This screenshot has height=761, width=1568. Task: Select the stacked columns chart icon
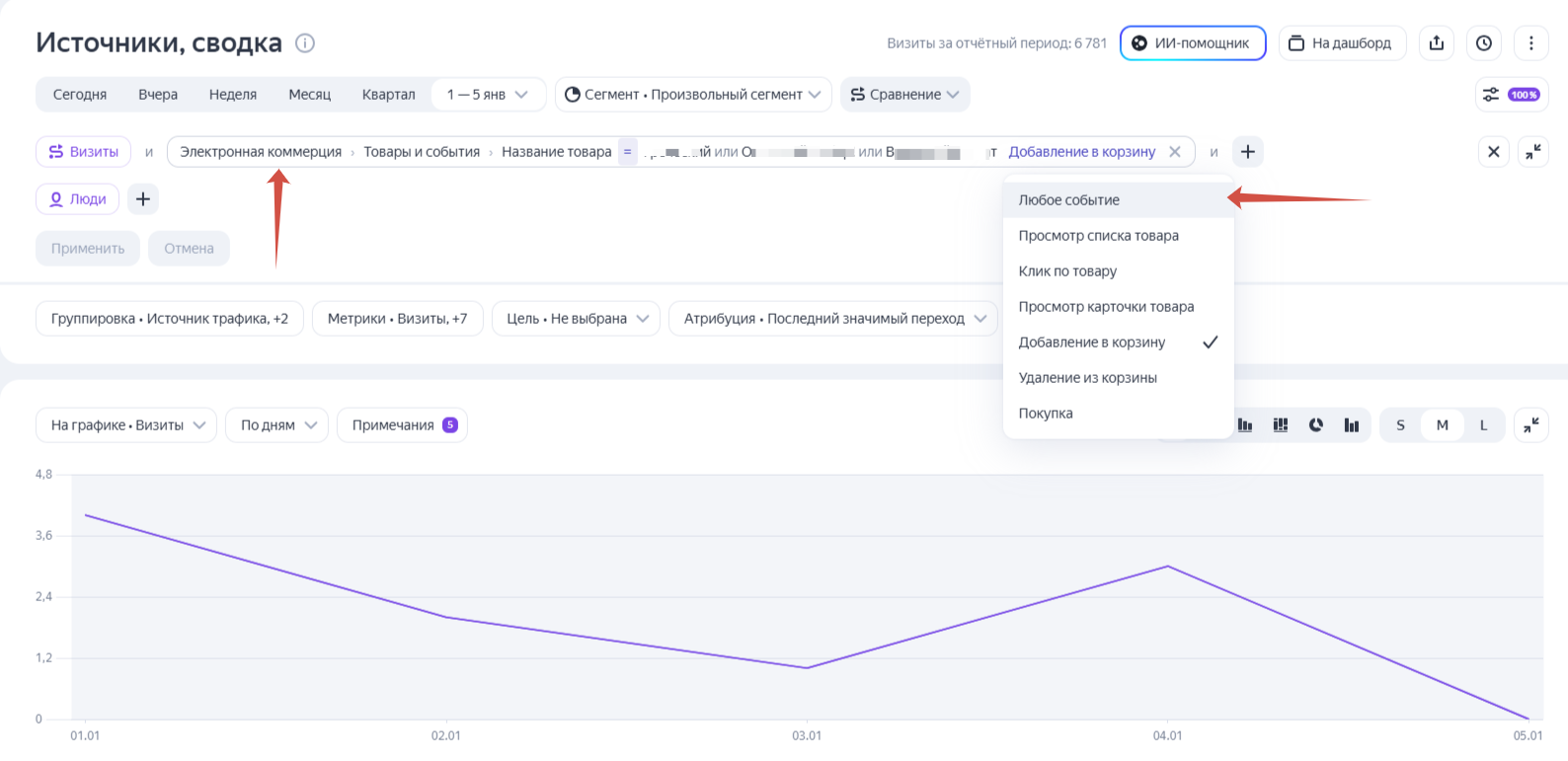click(x=1281, y=425)
